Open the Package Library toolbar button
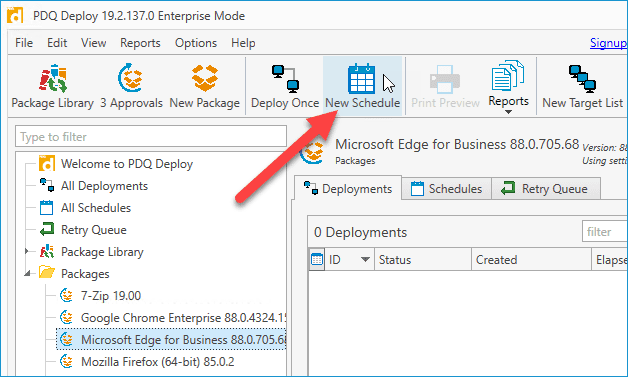This screenshot has height=377, width=628. [52, 86]
